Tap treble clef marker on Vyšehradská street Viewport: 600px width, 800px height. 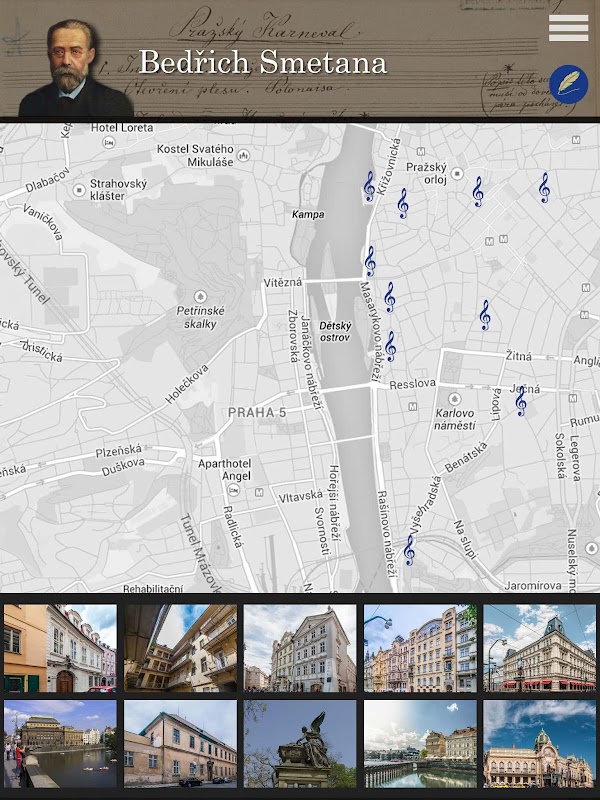point(409,549)
